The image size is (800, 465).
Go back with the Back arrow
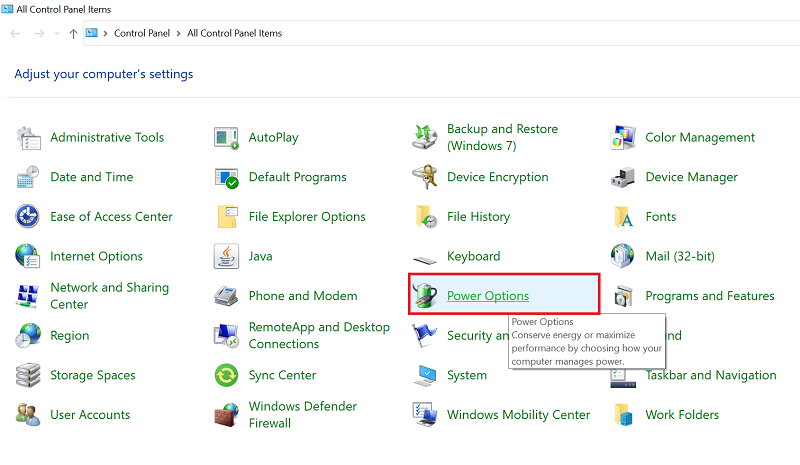(15, 34)
